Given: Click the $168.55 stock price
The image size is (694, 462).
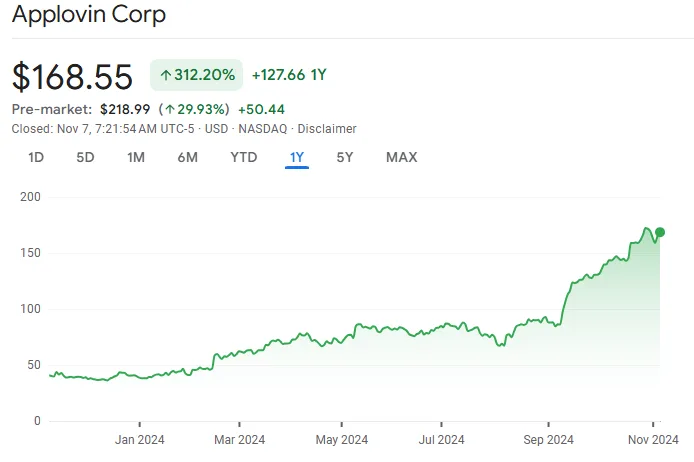Looking at the screenshot, I should [72, 76].
